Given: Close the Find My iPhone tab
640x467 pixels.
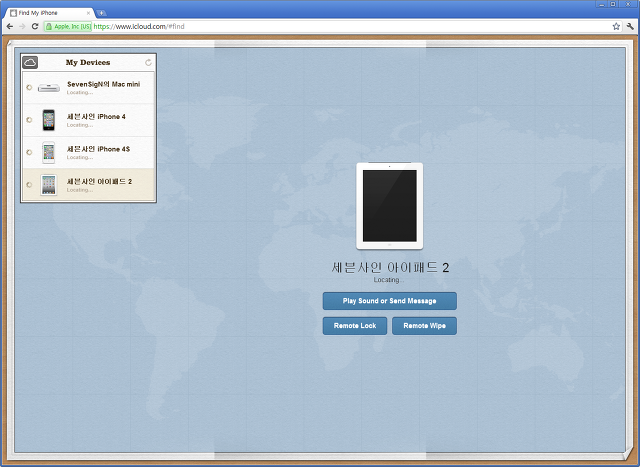Looking at the screenshot, I should [88, 13].
